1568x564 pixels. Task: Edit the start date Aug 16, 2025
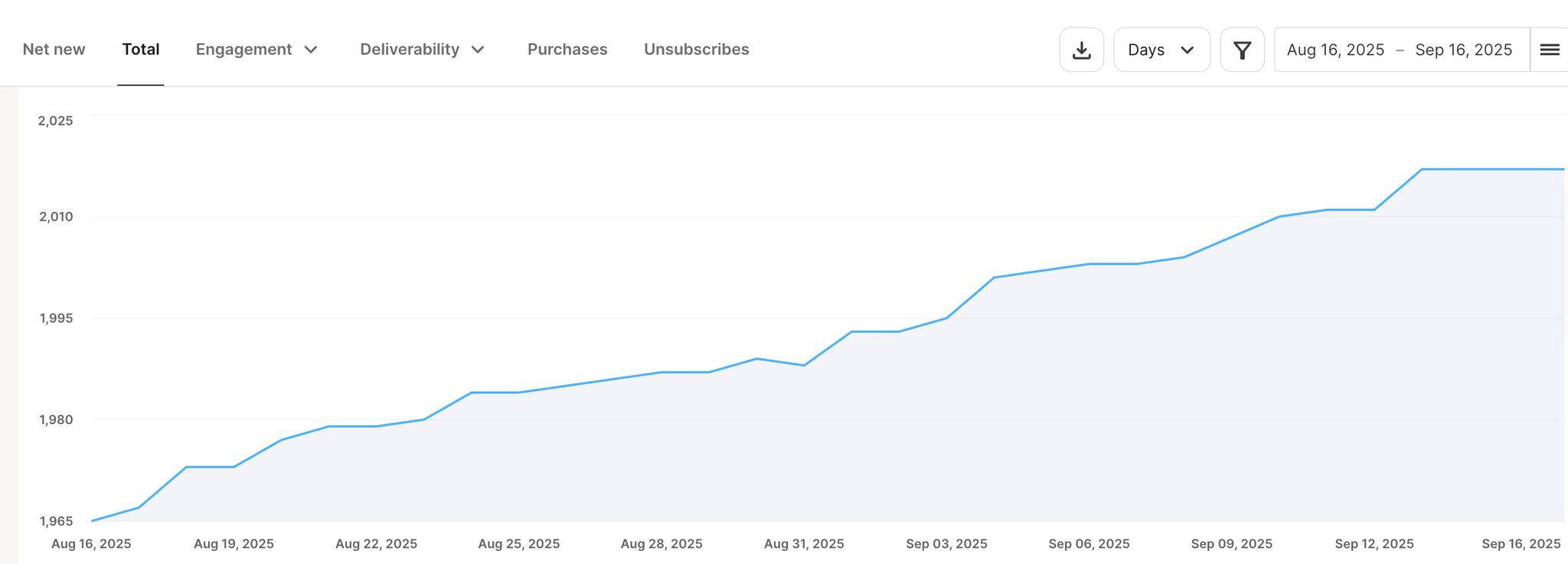coord(1335,50)
